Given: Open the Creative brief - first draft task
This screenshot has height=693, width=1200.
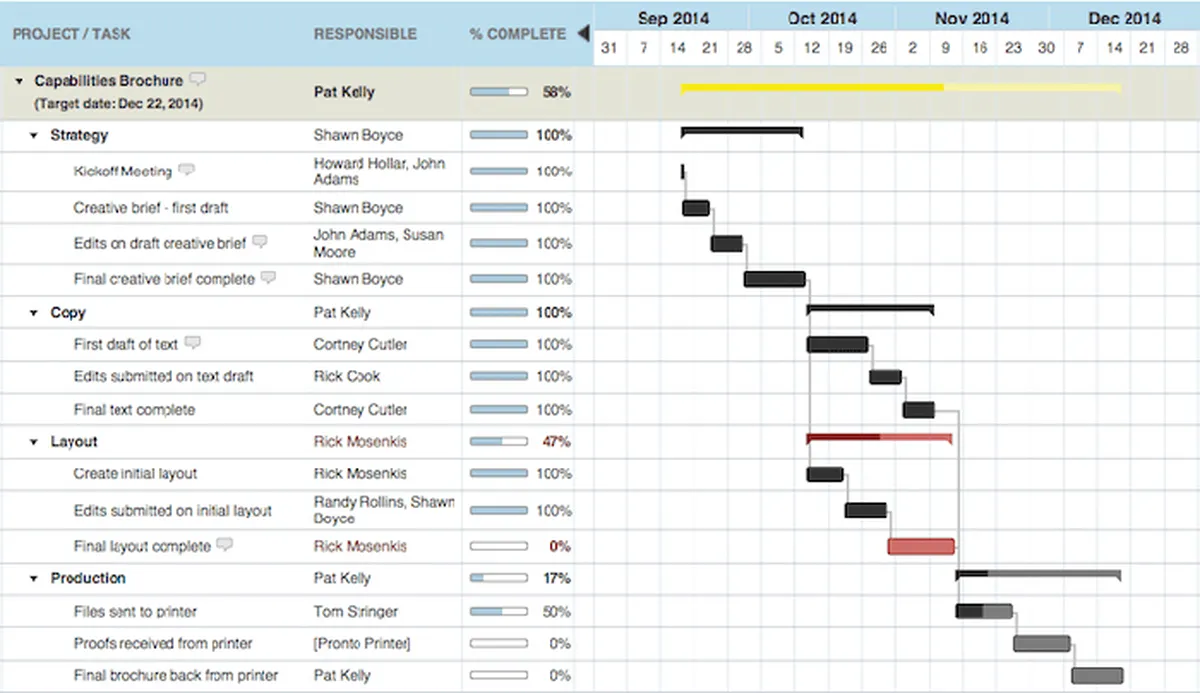Looking at the screenshot, I should (x=151, y=208).
